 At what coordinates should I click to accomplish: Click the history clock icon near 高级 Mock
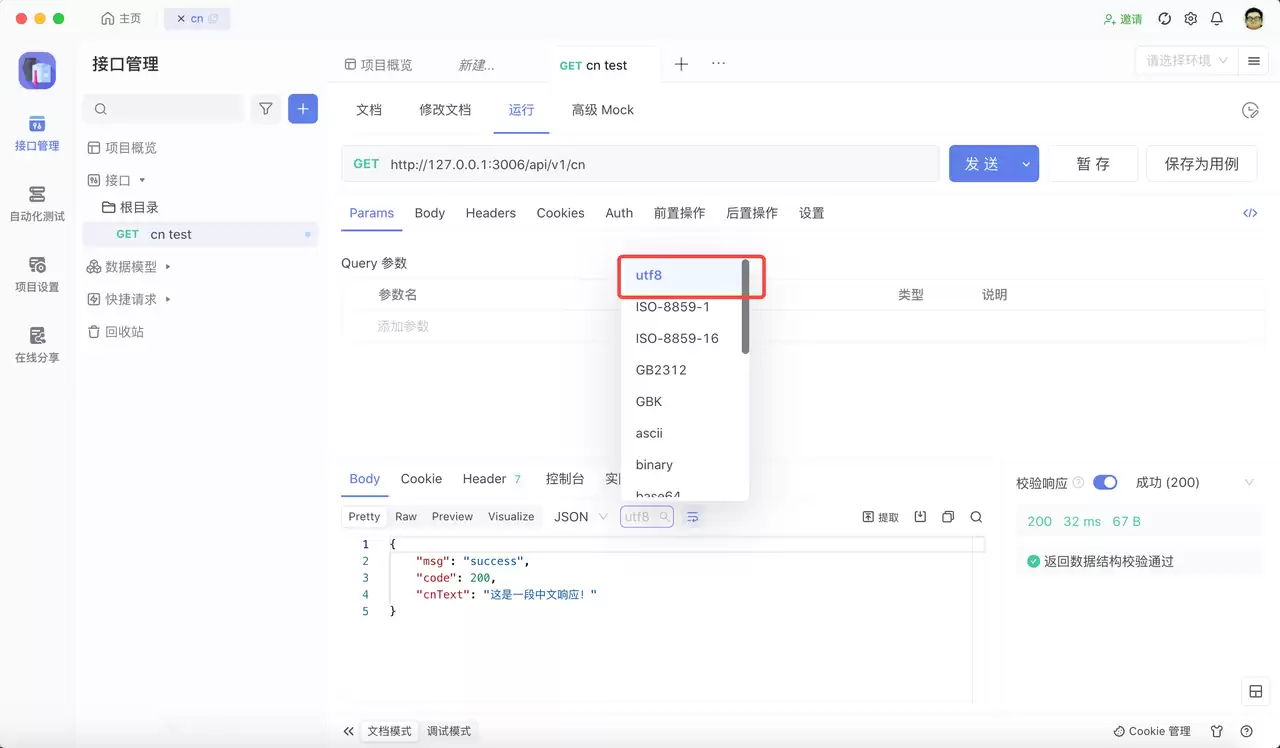(1250, 110)
